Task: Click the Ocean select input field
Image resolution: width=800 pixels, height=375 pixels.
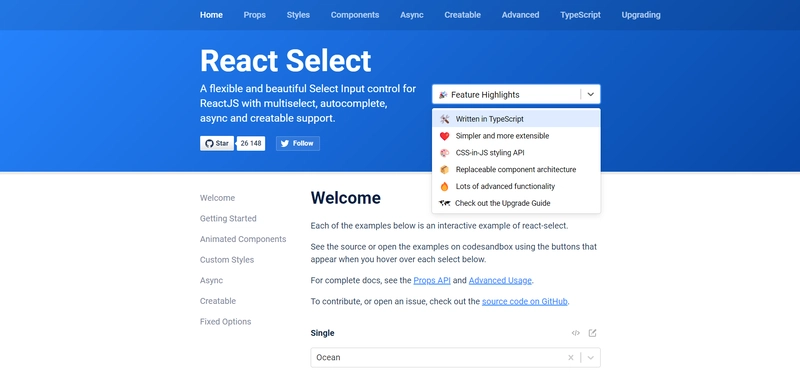Action: [455, 358]
